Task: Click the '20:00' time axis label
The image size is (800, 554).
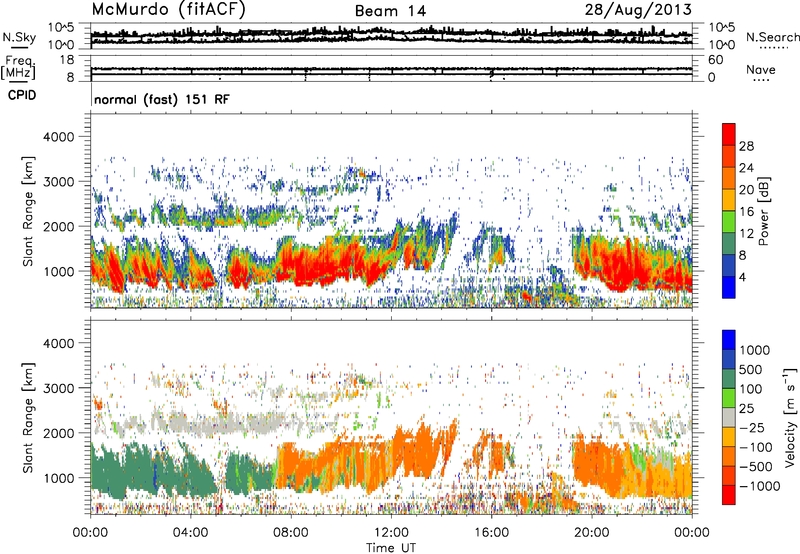Action: click(x=591, y=533)
